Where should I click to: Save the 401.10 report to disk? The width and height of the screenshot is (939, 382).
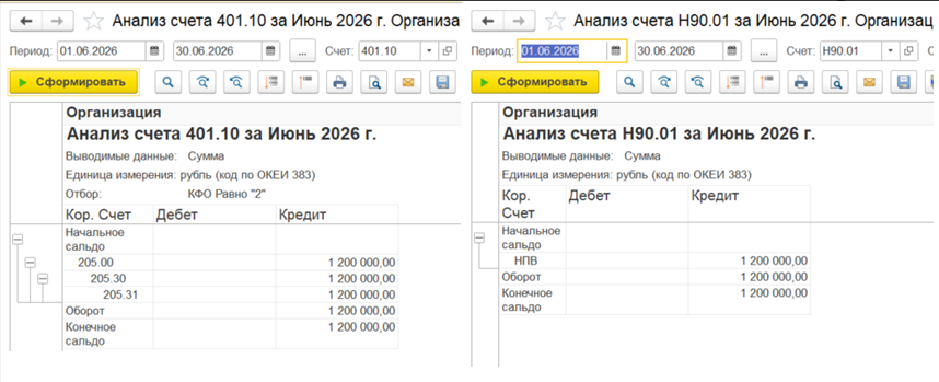pyautogui.click(x=443, y=83)
